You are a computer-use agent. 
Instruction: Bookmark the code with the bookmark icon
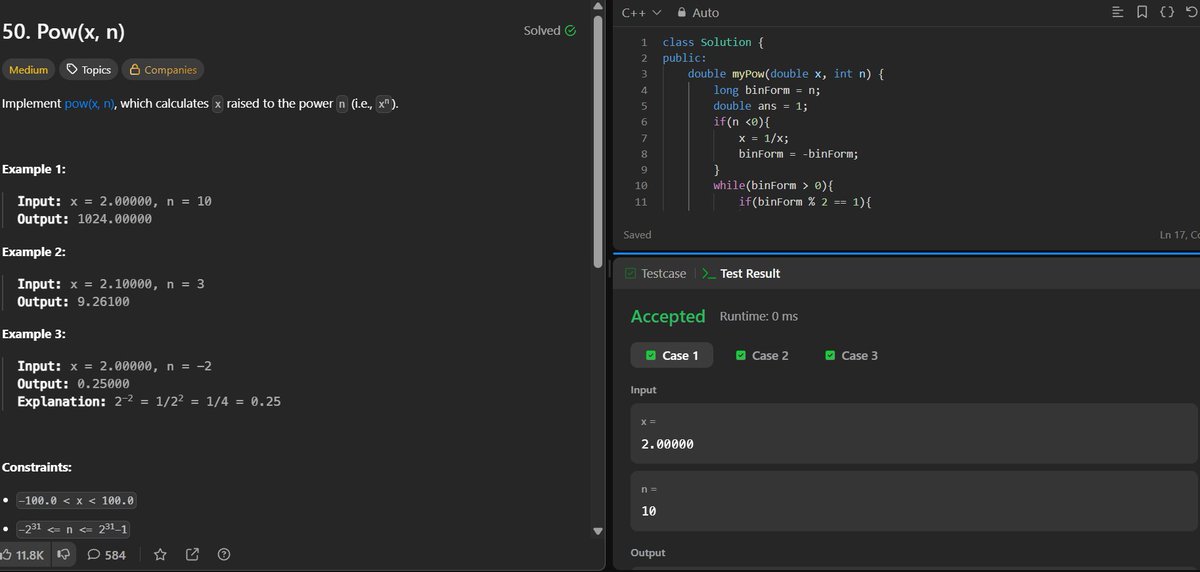[1142, 13]
